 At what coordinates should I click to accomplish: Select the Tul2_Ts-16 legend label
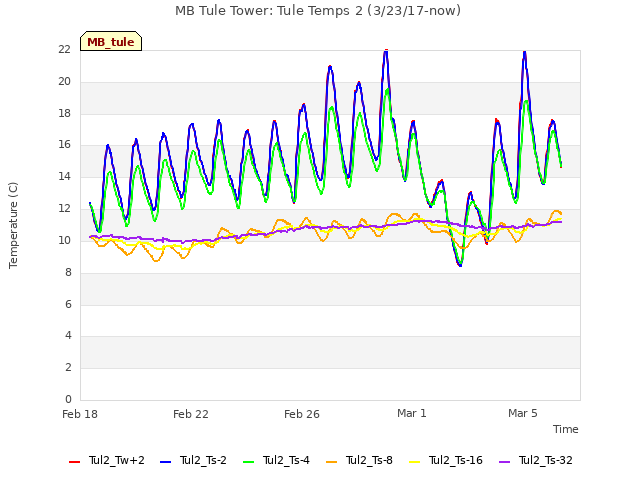tap(456, 460)
